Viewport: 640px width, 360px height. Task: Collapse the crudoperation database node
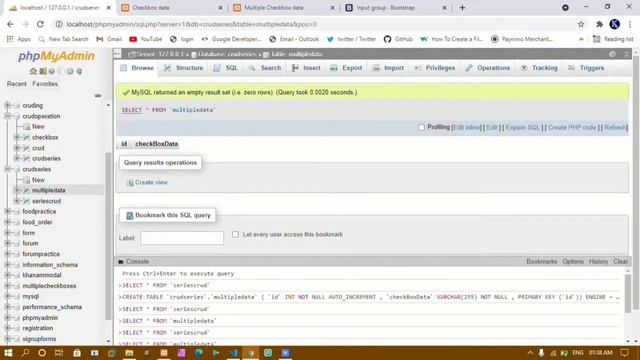(x=7, y=116)
